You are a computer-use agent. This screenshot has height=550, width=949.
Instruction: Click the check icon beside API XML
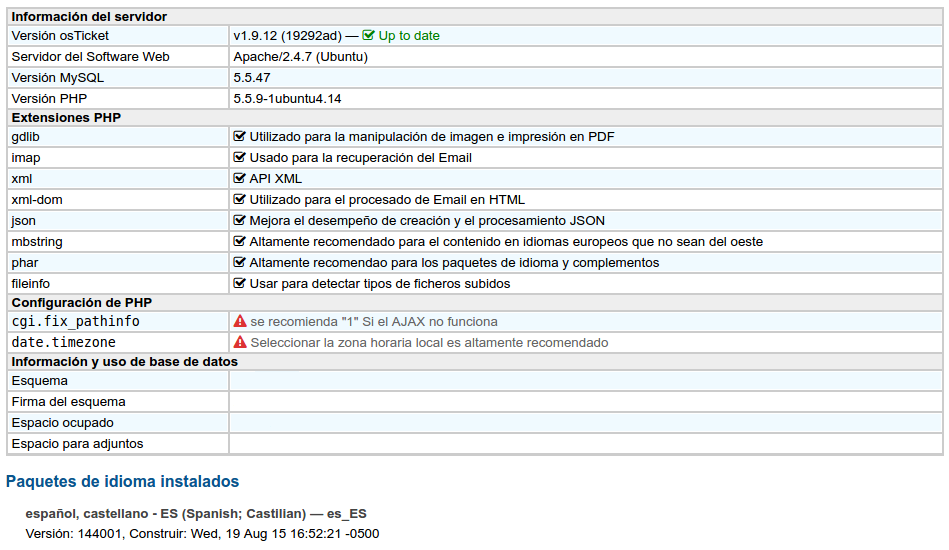[240, 178]
